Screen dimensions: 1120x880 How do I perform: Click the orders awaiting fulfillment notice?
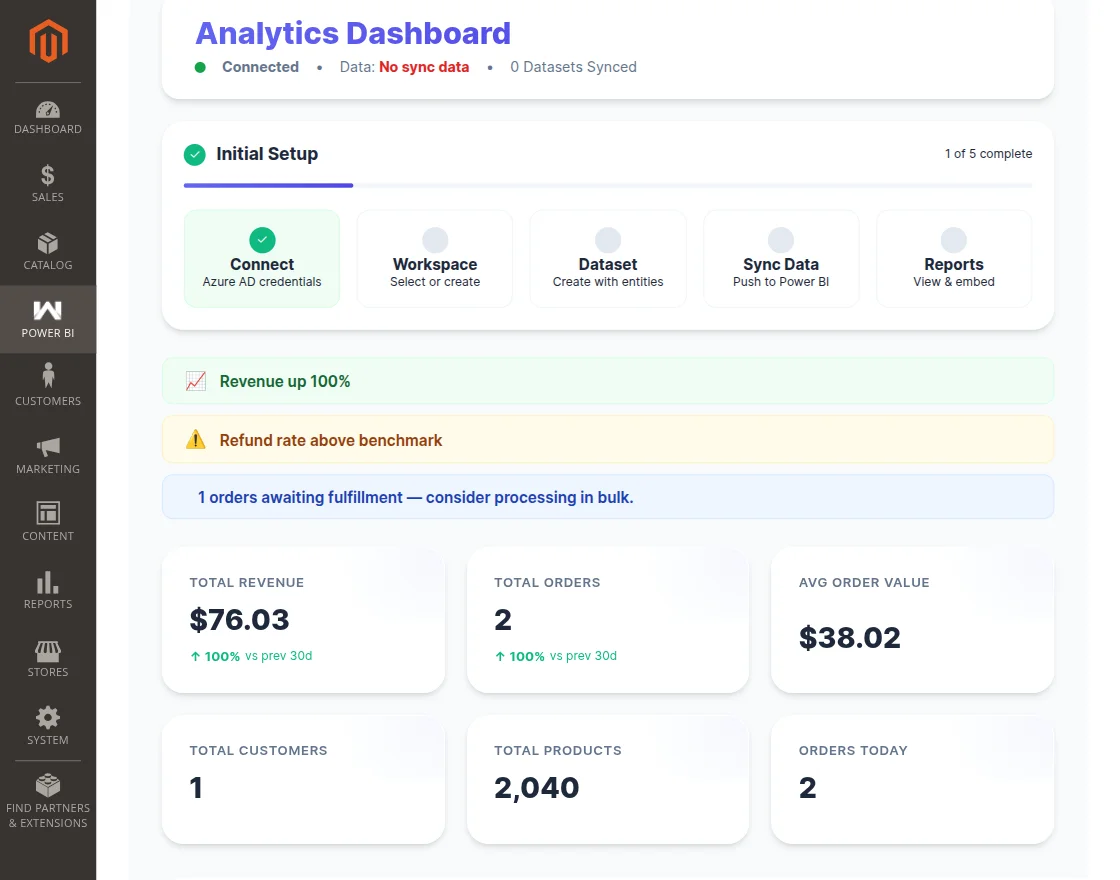[608, 497]
